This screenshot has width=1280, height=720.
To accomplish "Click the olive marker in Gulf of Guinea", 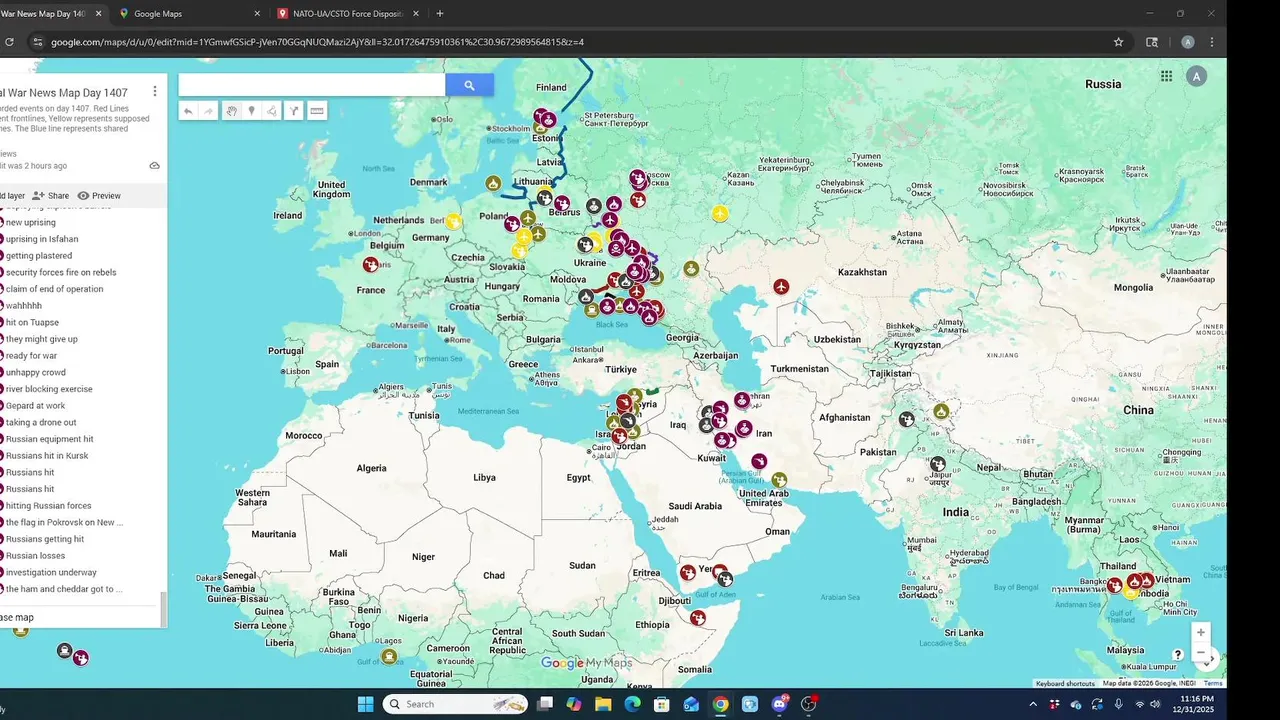I will tap(389, 656).
